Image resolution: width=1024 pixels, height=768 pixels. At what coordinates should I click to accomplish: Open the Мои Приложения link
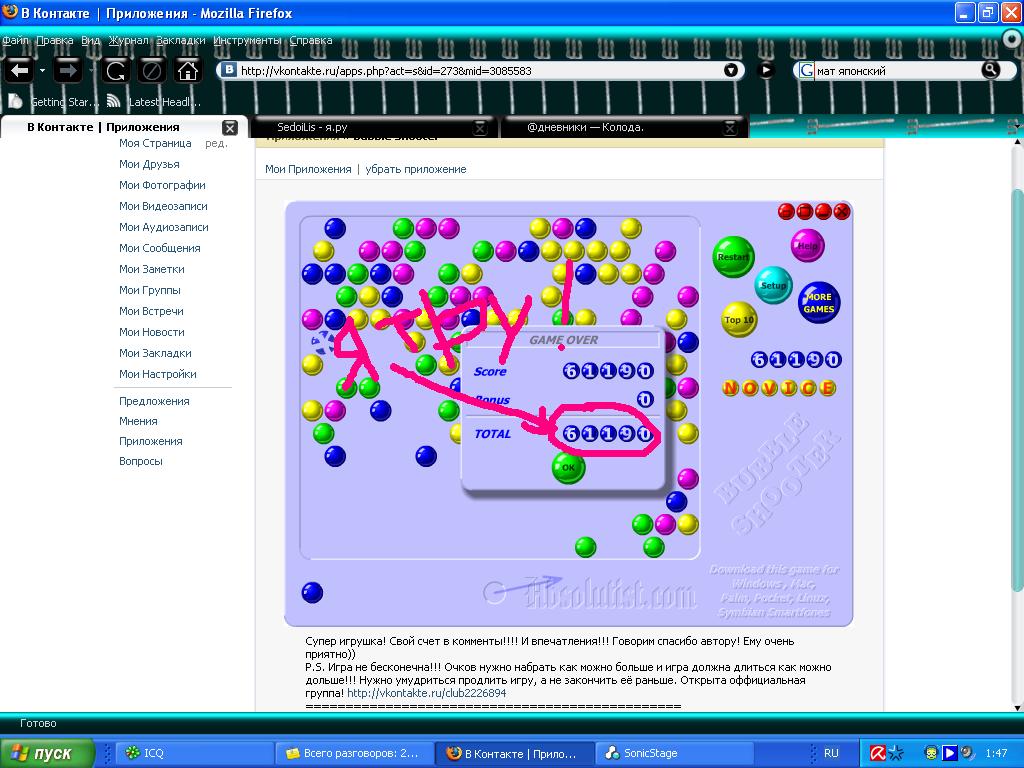(308, 169)
